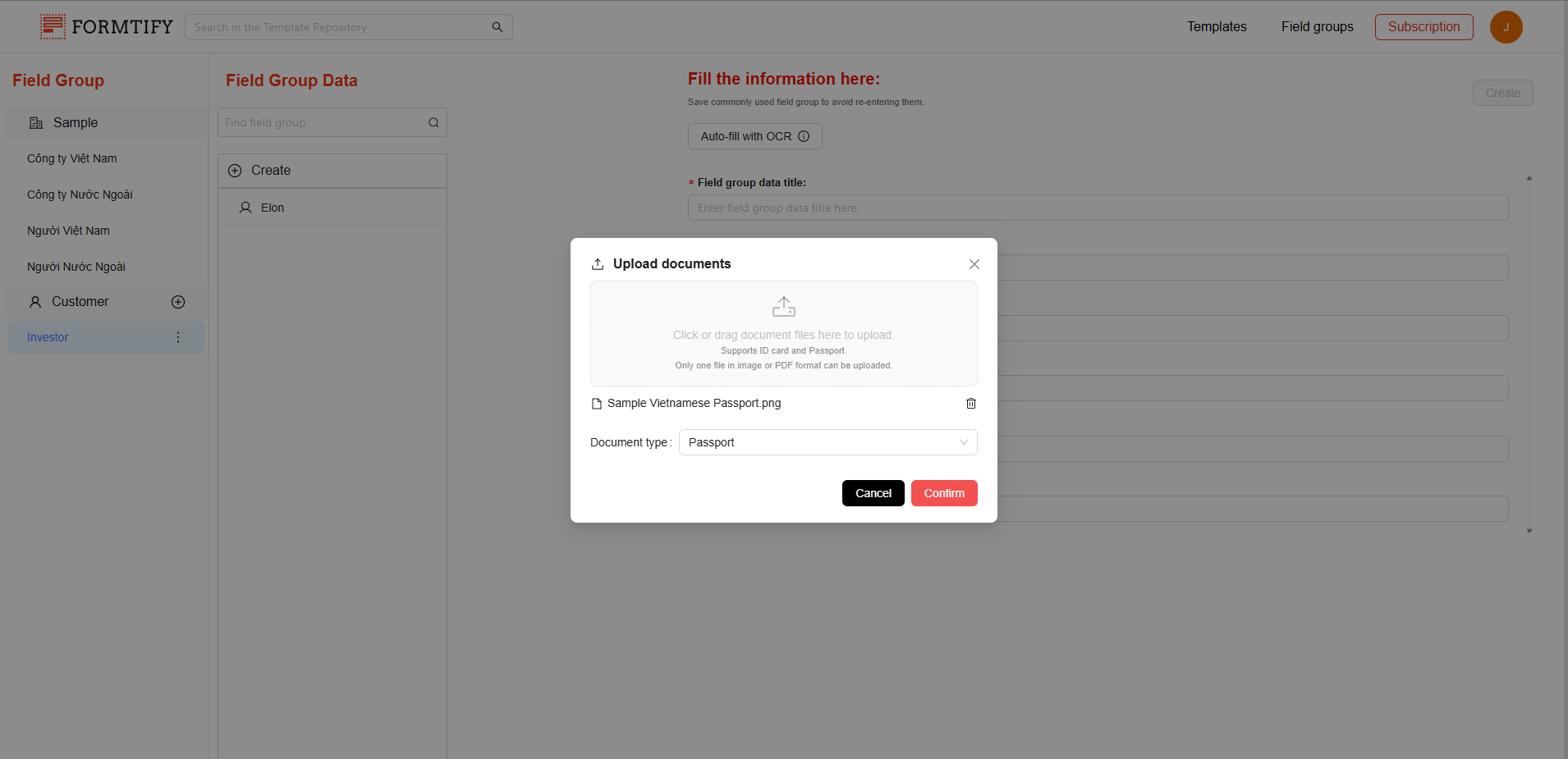The image size is (1568, 759).
Task: Select the Công ty Việt Nam item
Action: pyautogui.click(x=72, y=158)
